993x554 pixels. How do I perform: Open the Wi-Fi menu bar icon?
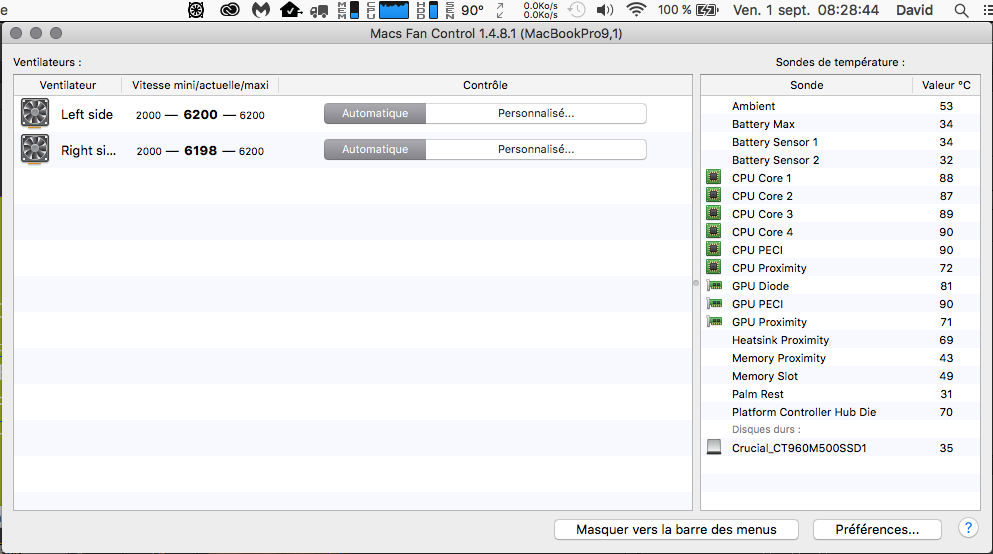(x=636, y=10)
